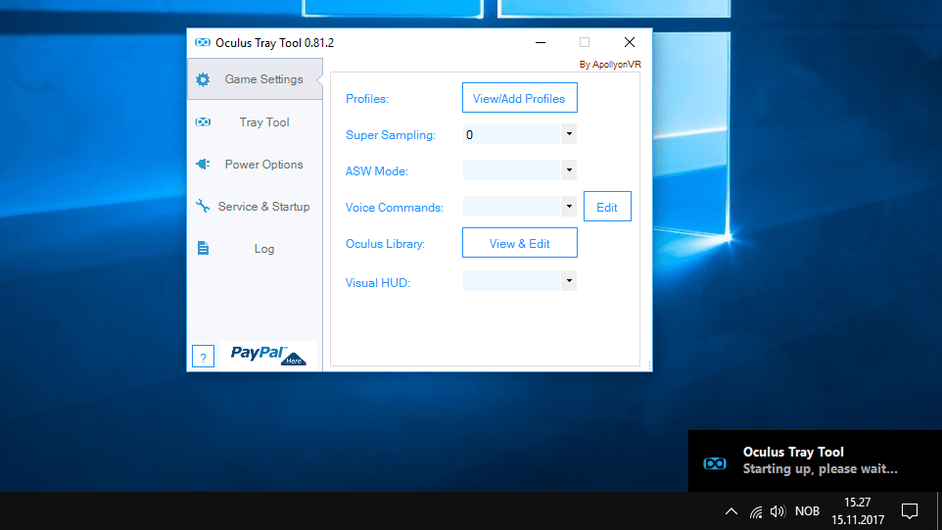
Task: Expand the Visual HUD dropdown
Action: click(x=569, y=281)
